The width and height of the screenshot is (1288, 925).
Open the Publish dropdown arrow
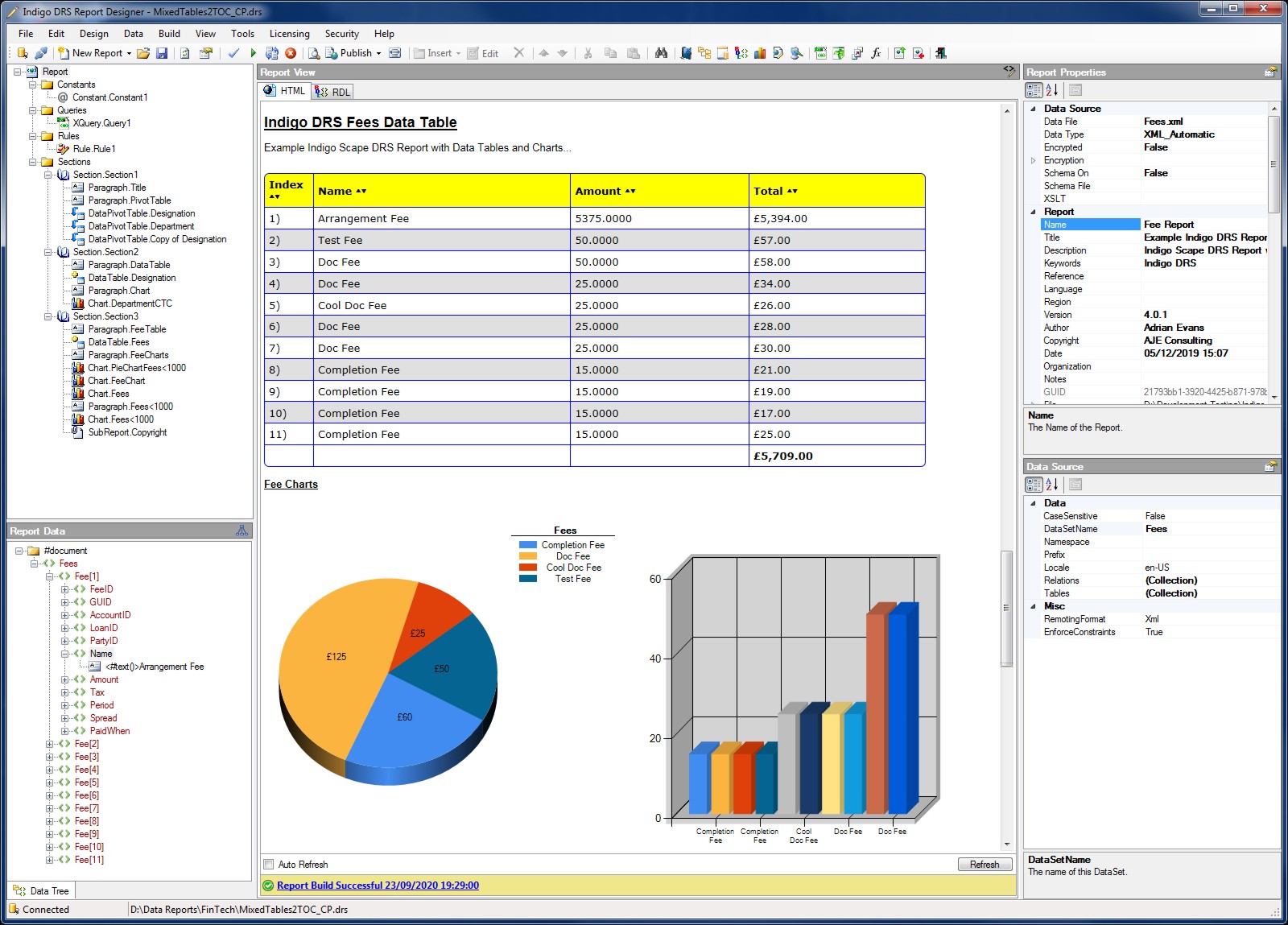click(x=378, y=54)
